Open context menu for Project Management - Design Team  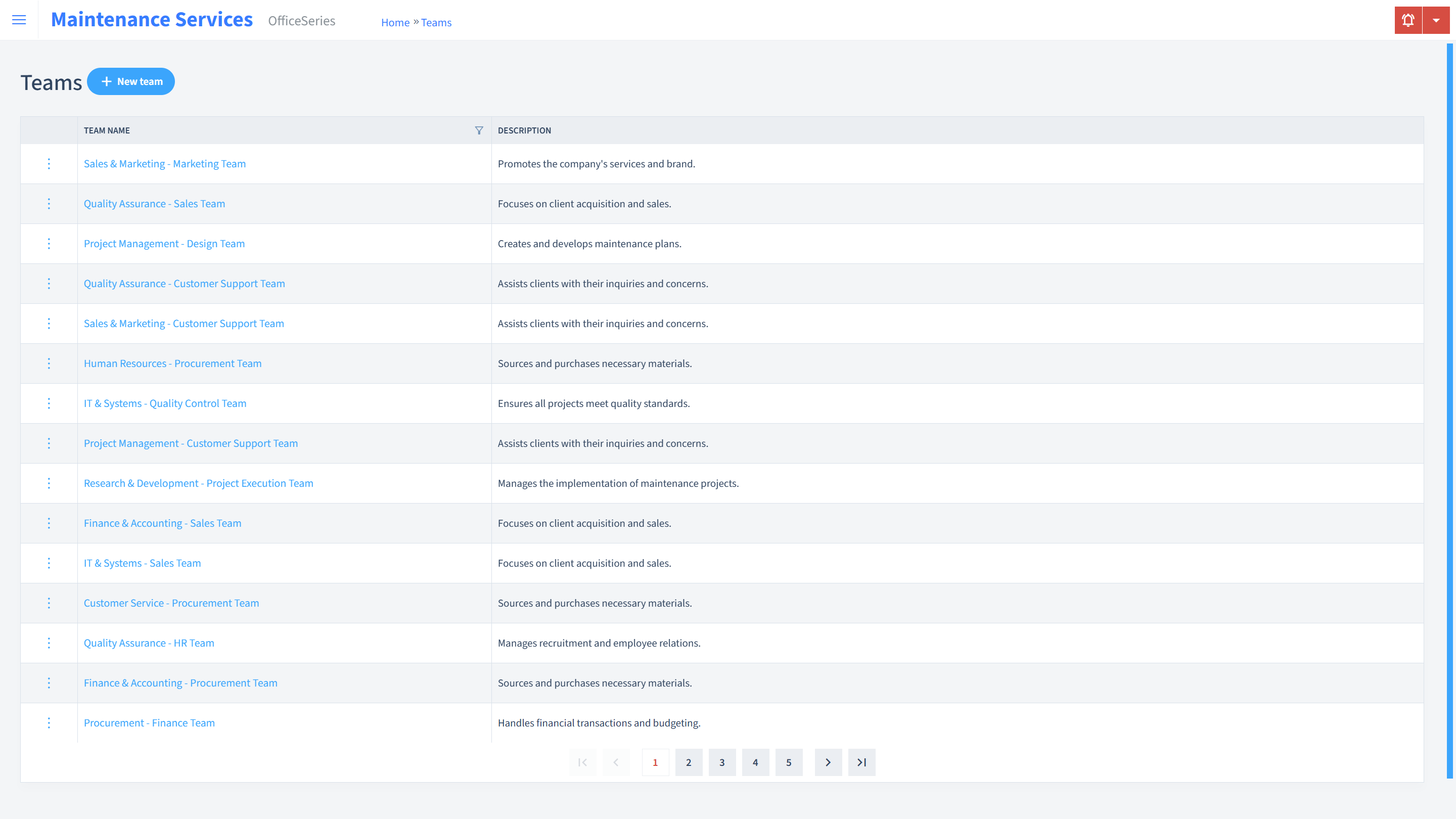48,243
